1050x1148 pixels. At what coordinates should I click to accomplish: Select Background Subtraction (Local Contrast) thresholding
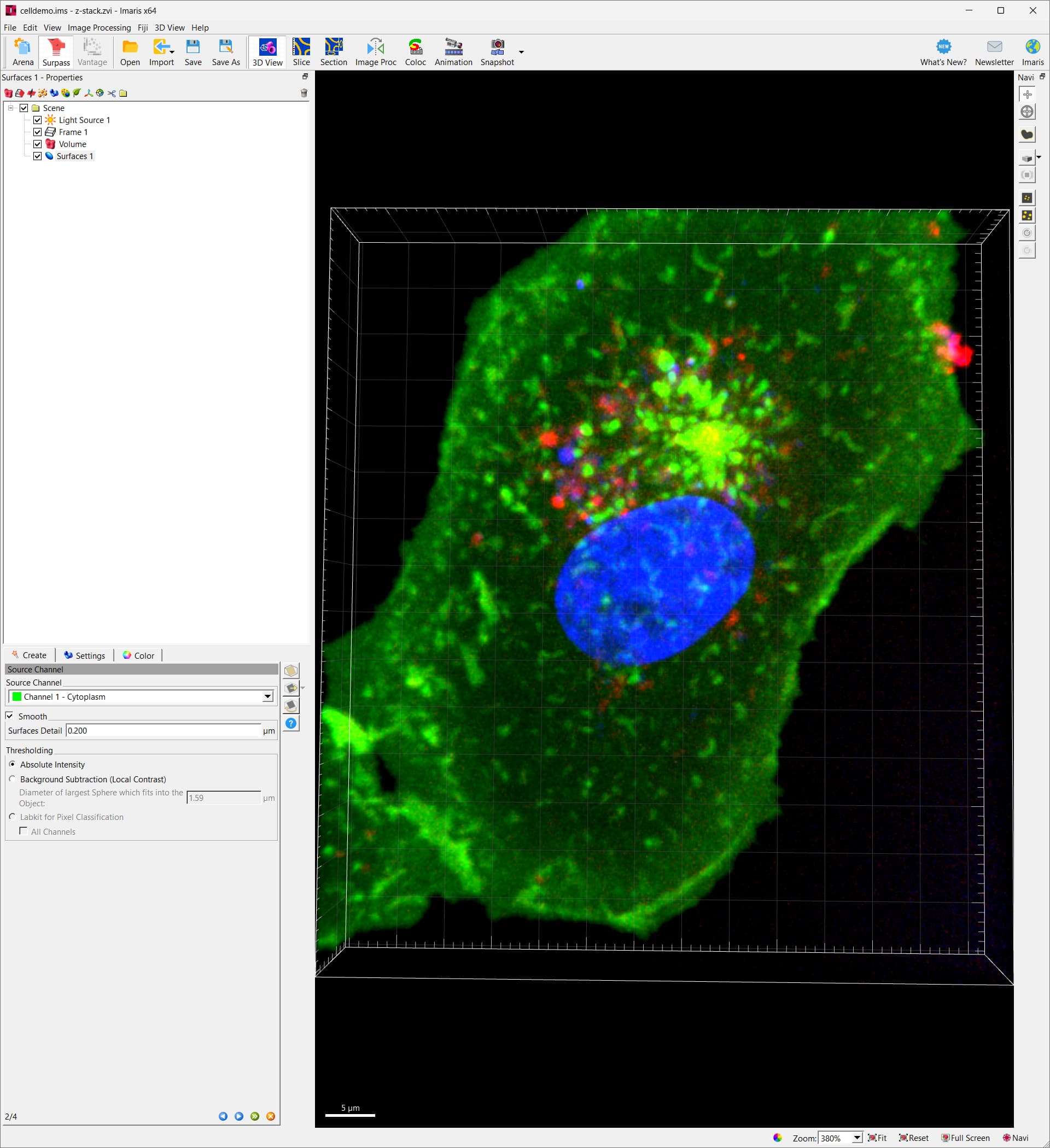click(x=12, y=779)
